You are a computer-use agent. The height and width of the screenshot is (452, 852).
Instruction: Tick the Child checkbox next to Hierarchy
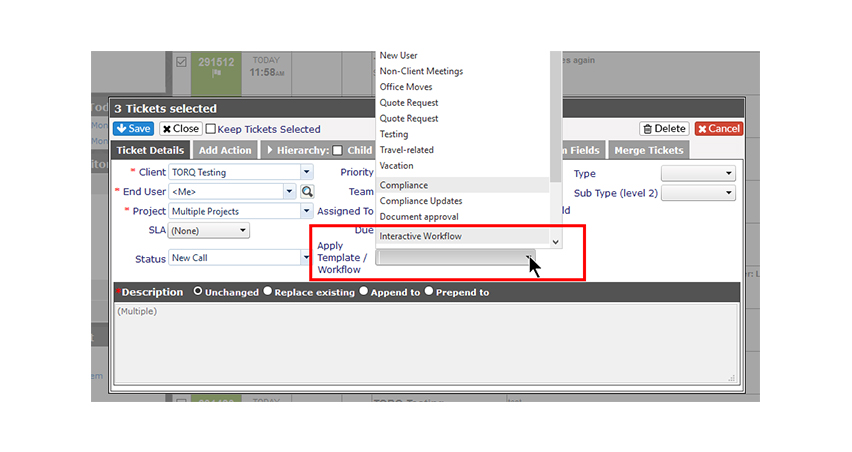[x=337, y=150]
